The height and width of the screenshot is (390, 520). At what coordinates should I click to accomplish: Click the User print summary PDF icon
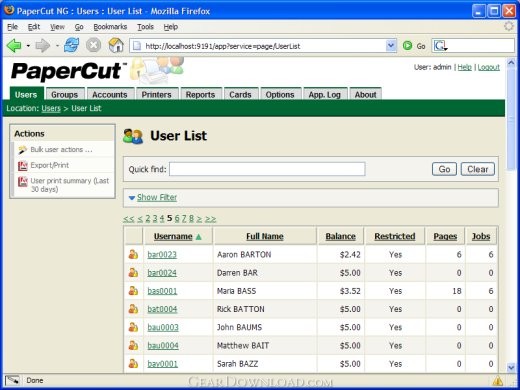pyautogui.click(x=22, y=181)
